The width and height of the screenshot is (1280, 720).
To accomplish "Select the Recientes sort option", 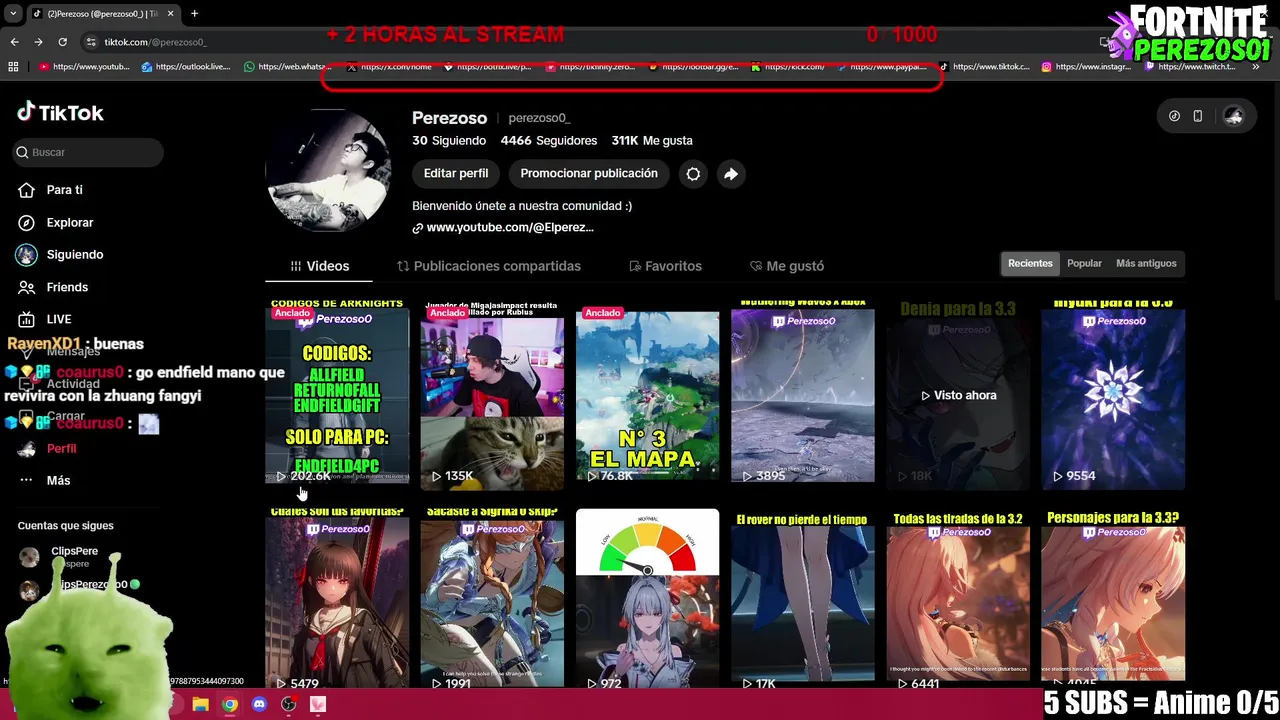I will pos(1030,263).
